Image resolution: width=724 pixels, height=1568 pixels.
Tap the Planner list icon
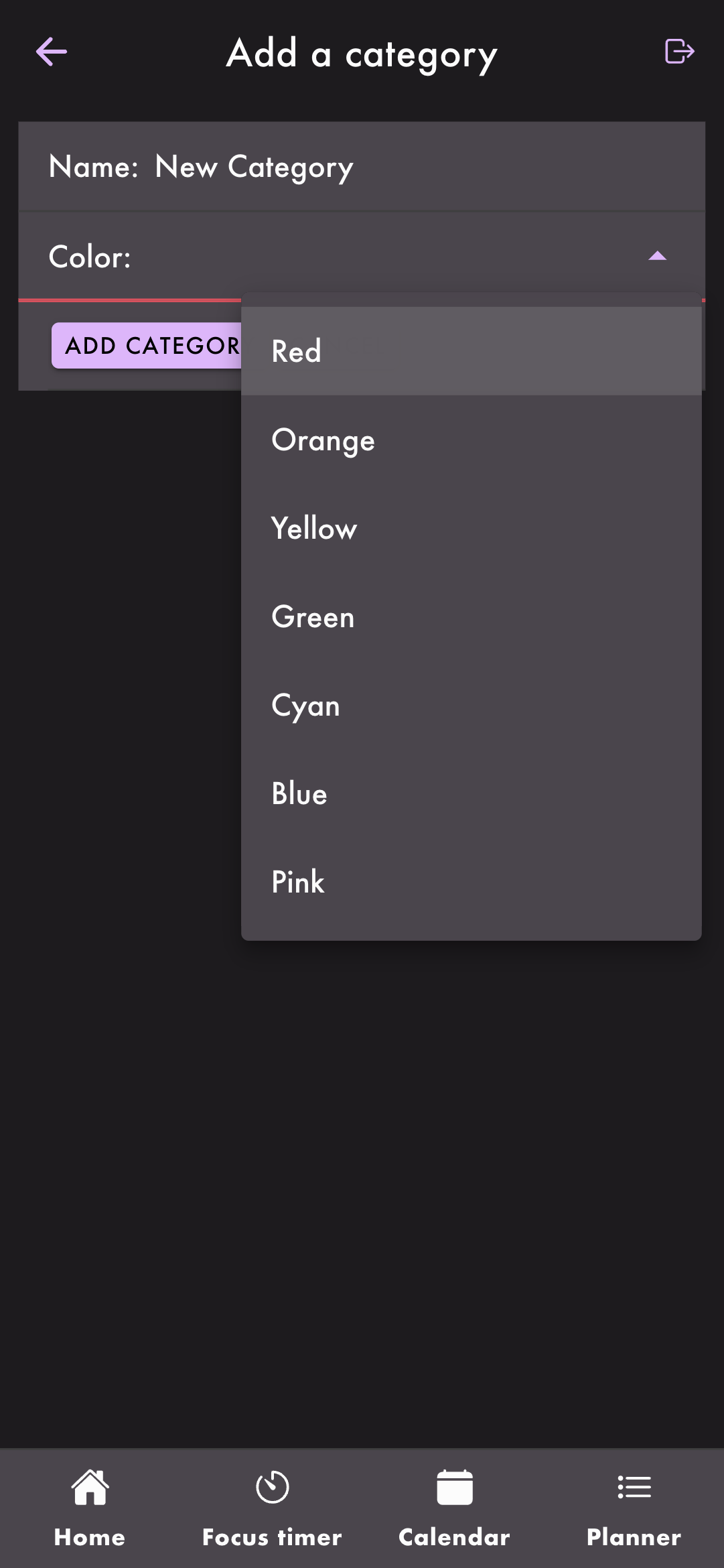tap(634, 1488)
